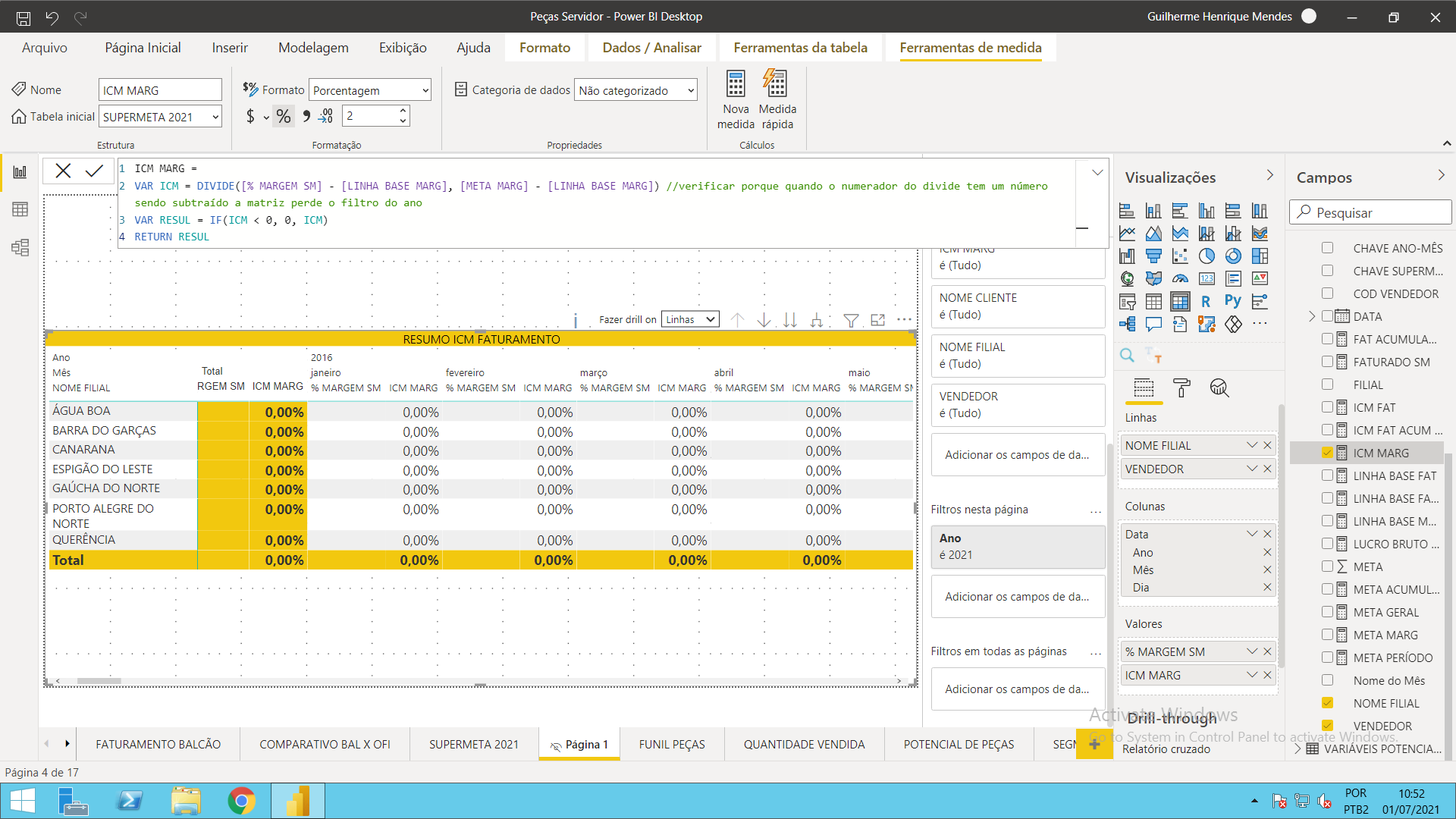Click the decimal places input field
The image size is (1456, 819).
click(370, 116)
